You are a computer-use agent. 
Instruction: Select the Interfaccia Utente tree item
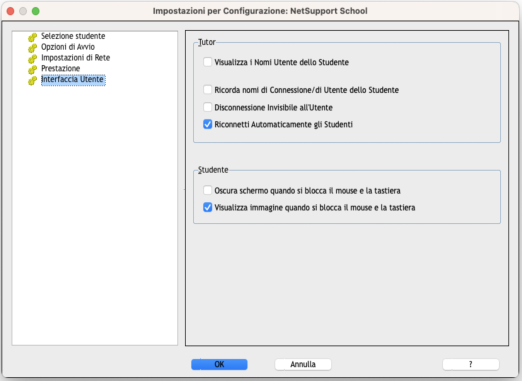(x=73, y=80)
